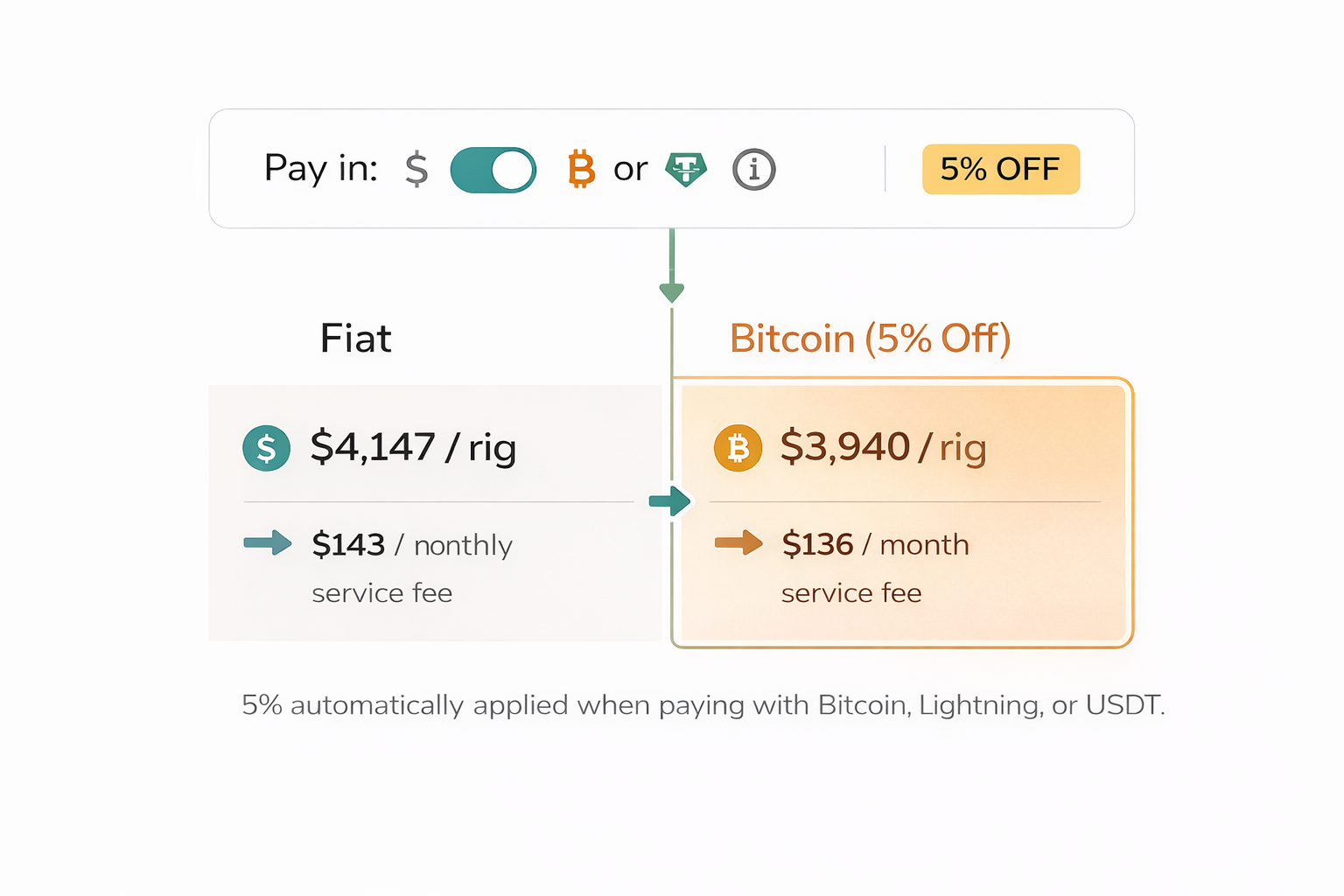Screen dimensions: 1344x896
Task: Select the Fiat column heading
Action: tap(355, 339)
